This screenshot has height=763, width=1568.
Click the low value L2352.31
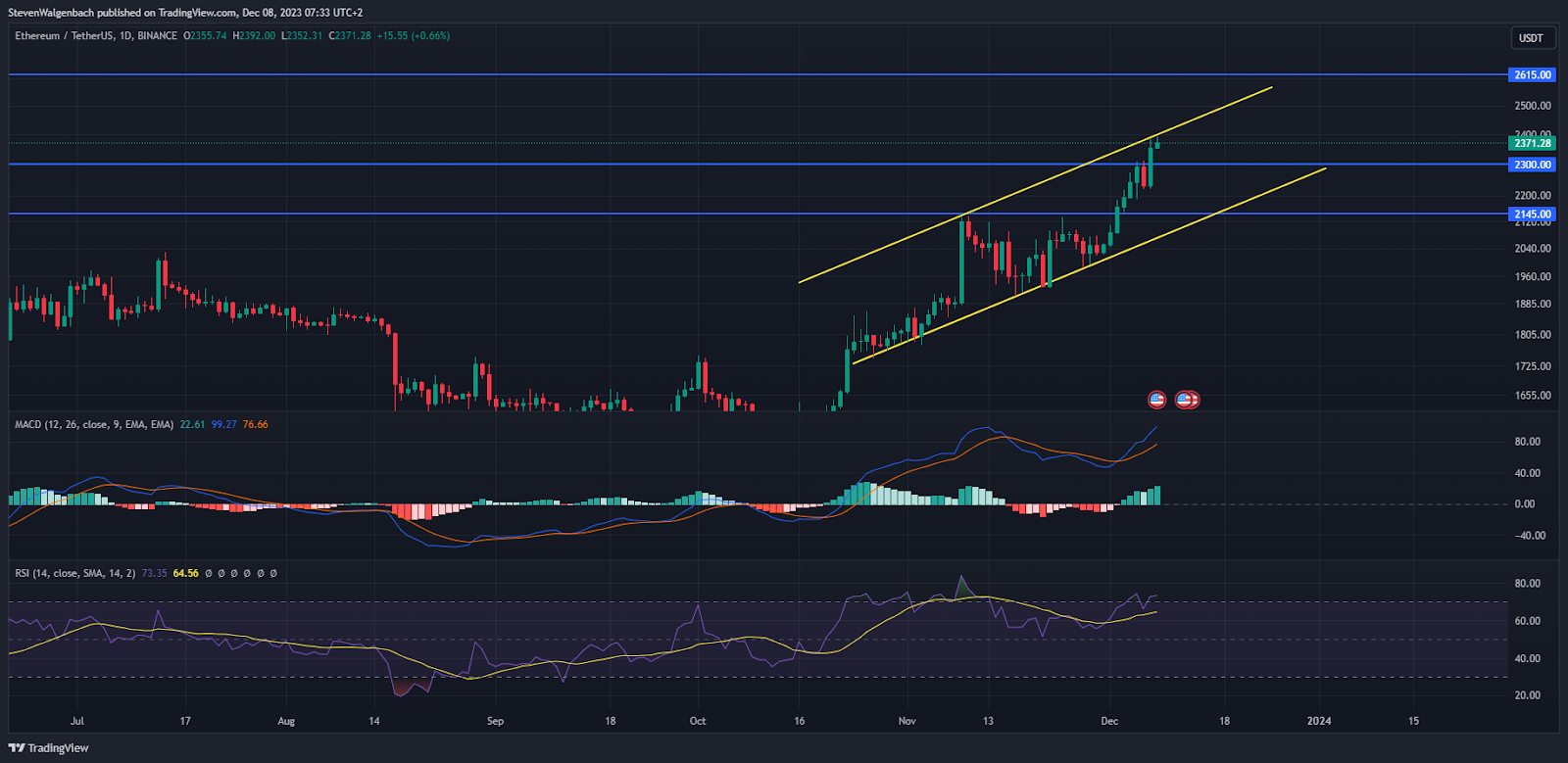(x=302, y=36)
